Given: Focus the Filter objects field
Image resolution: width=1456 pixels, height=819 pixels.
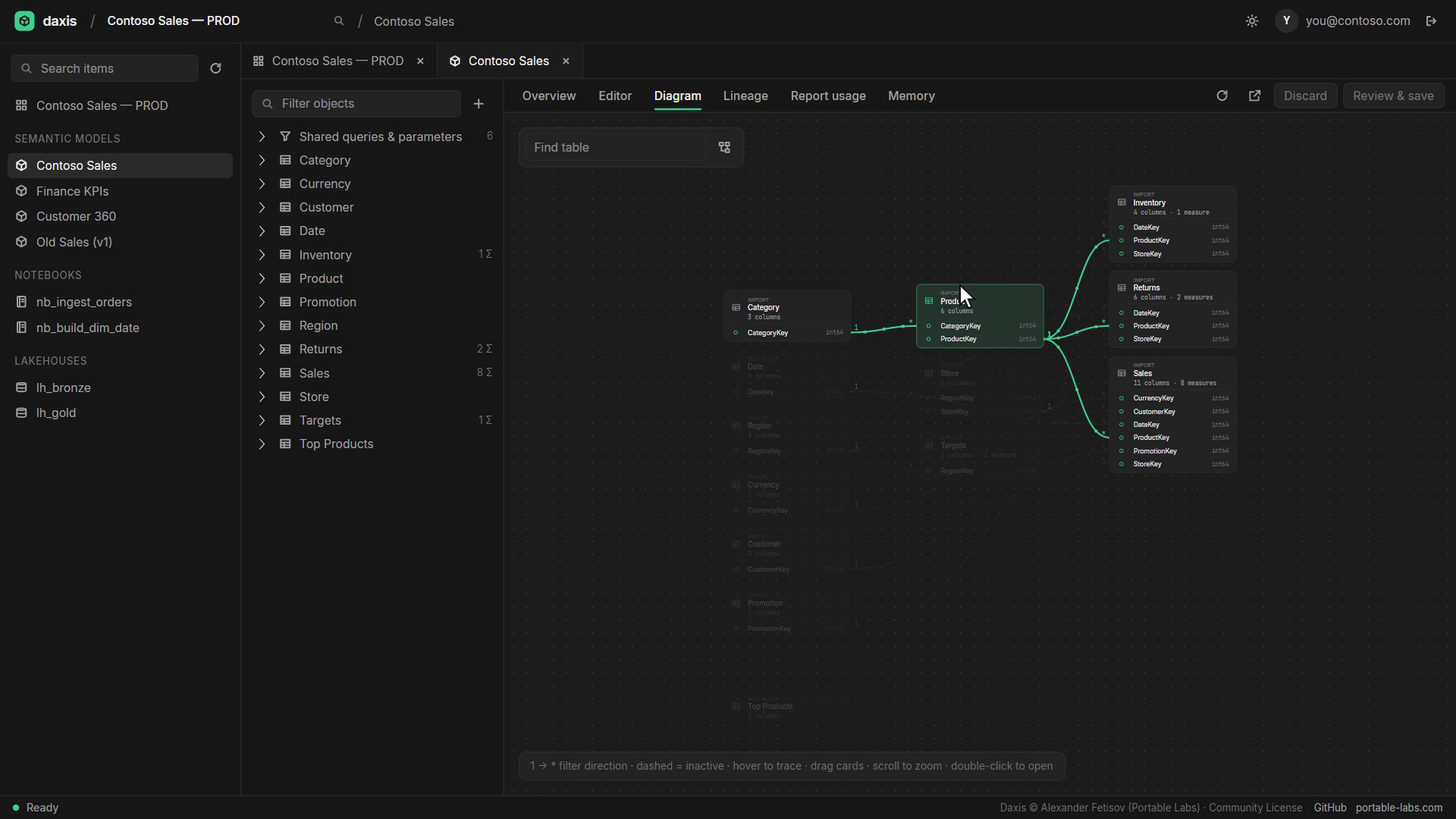Looking at the screenshot, I should click(x=356, y=104).
